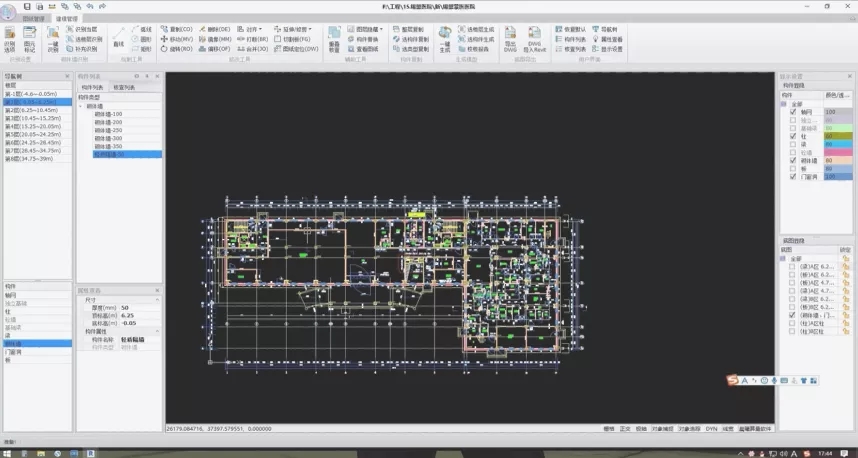Toggle the 门窗洞 component checkbox
858x458 pixels.
[x=794, y=177]
